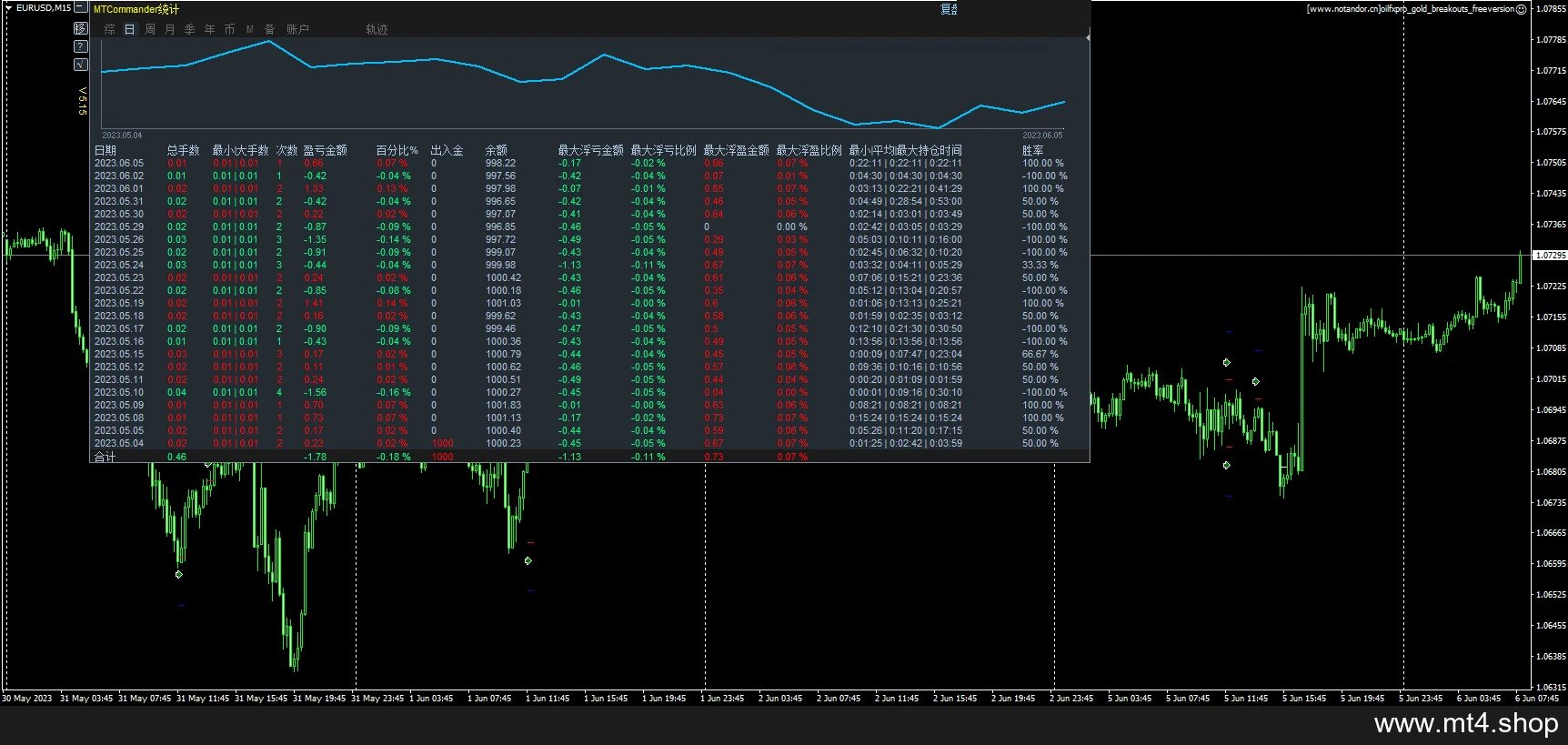The width and height of the screenshot is (1568, 745).
Task: Switch to the 年 yearly tab
Action: [210, 29]
